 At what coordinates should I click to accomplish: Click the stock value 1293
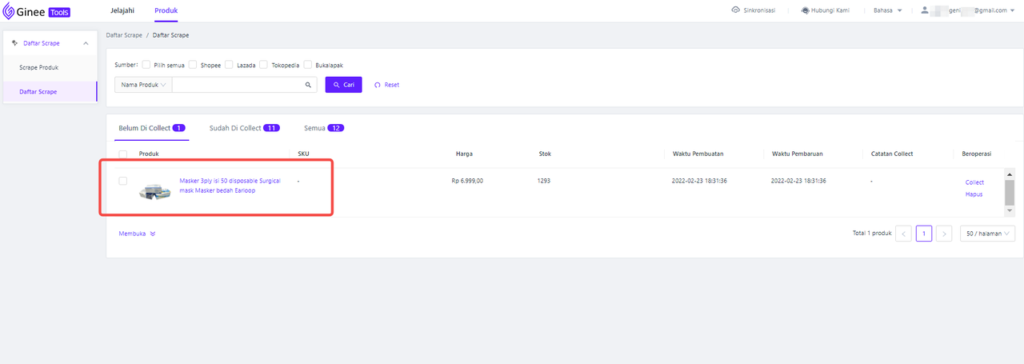pyautogui.click(x=544, y=181)
